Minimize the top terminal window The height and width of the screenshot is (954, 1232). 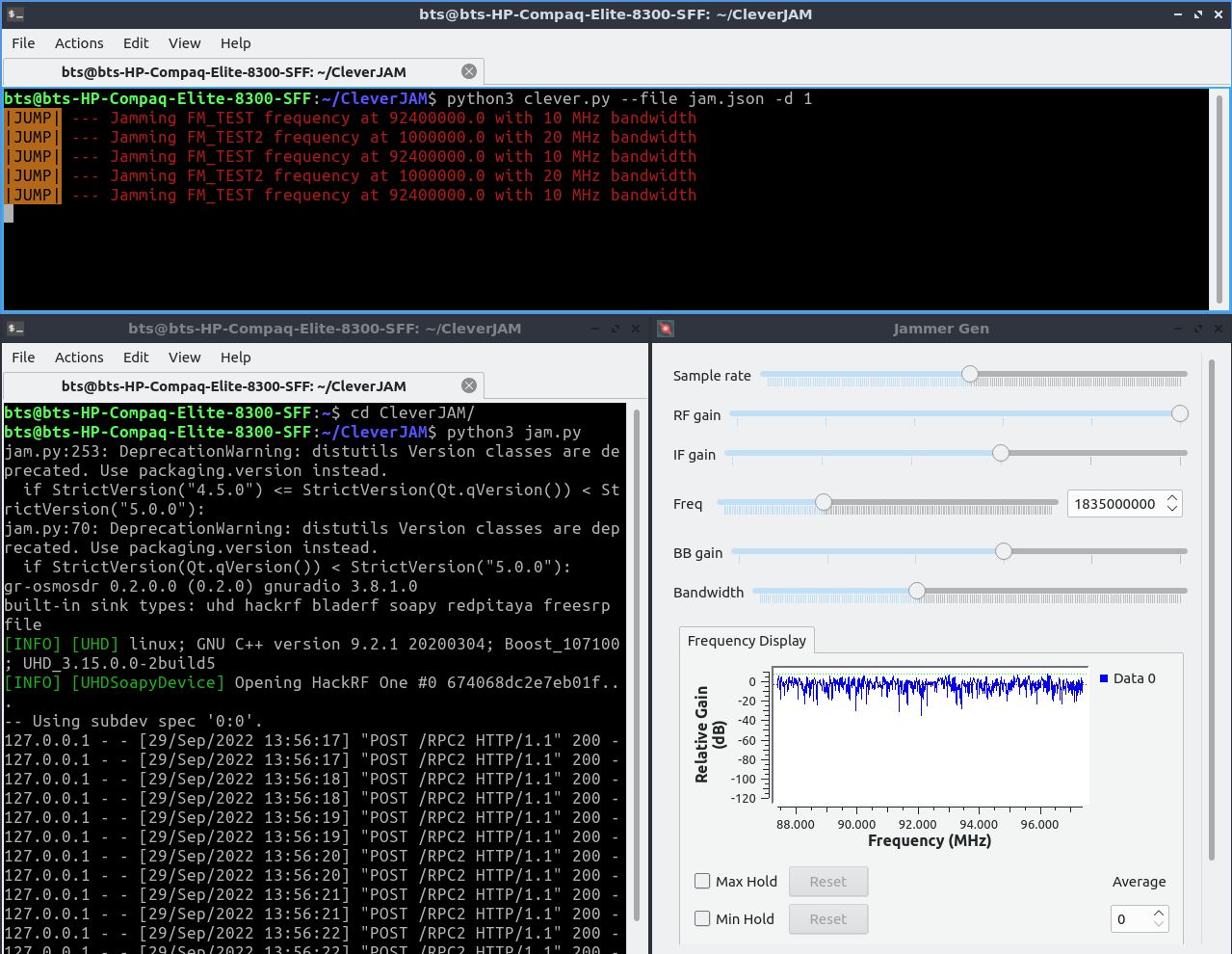pyautogui.click(x=1178, y=14)
